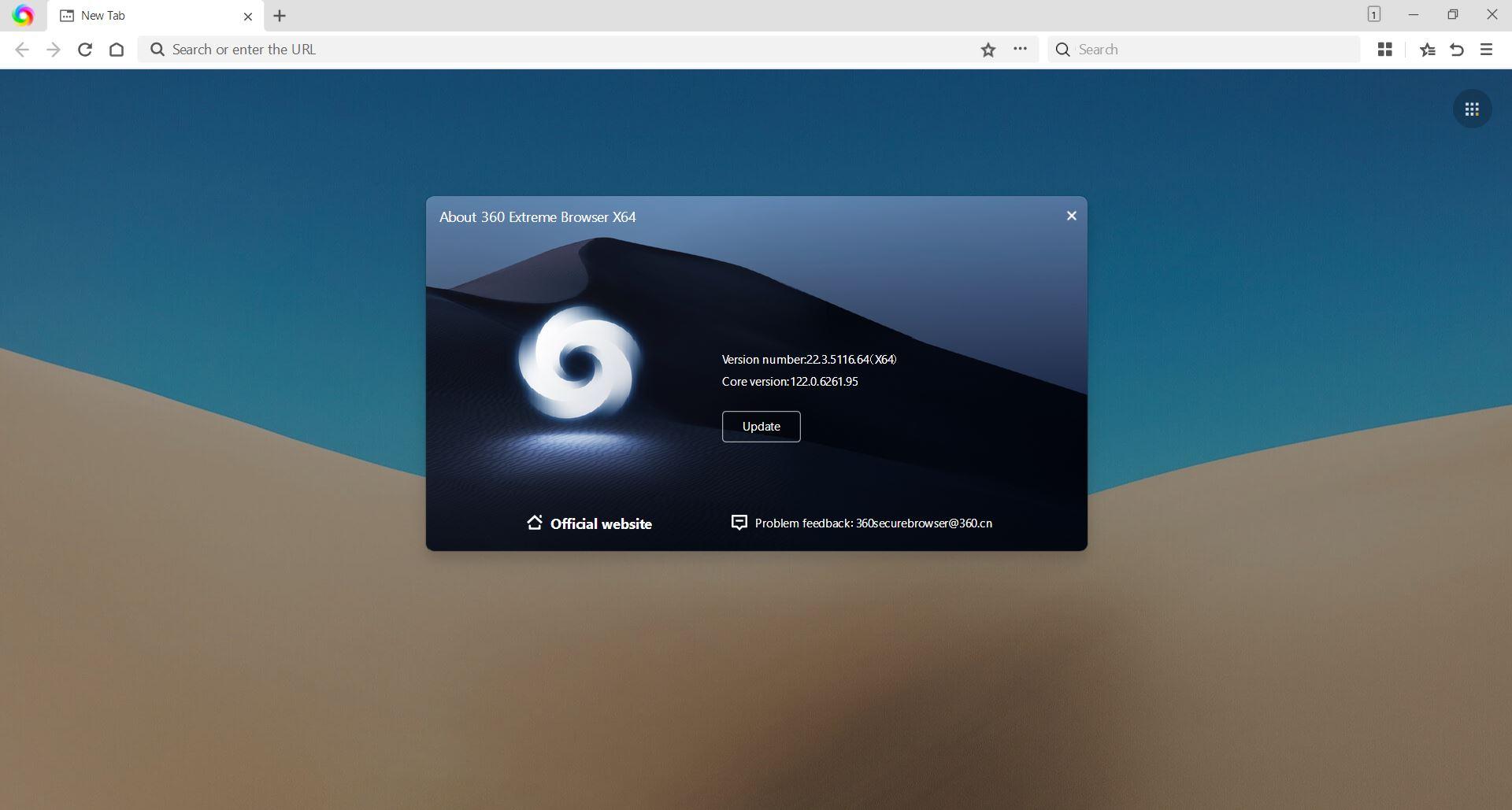The width and height of the screenshot is (1512, 810).
Task: Open a new tab with plus button
Action: tap(280, 16)
